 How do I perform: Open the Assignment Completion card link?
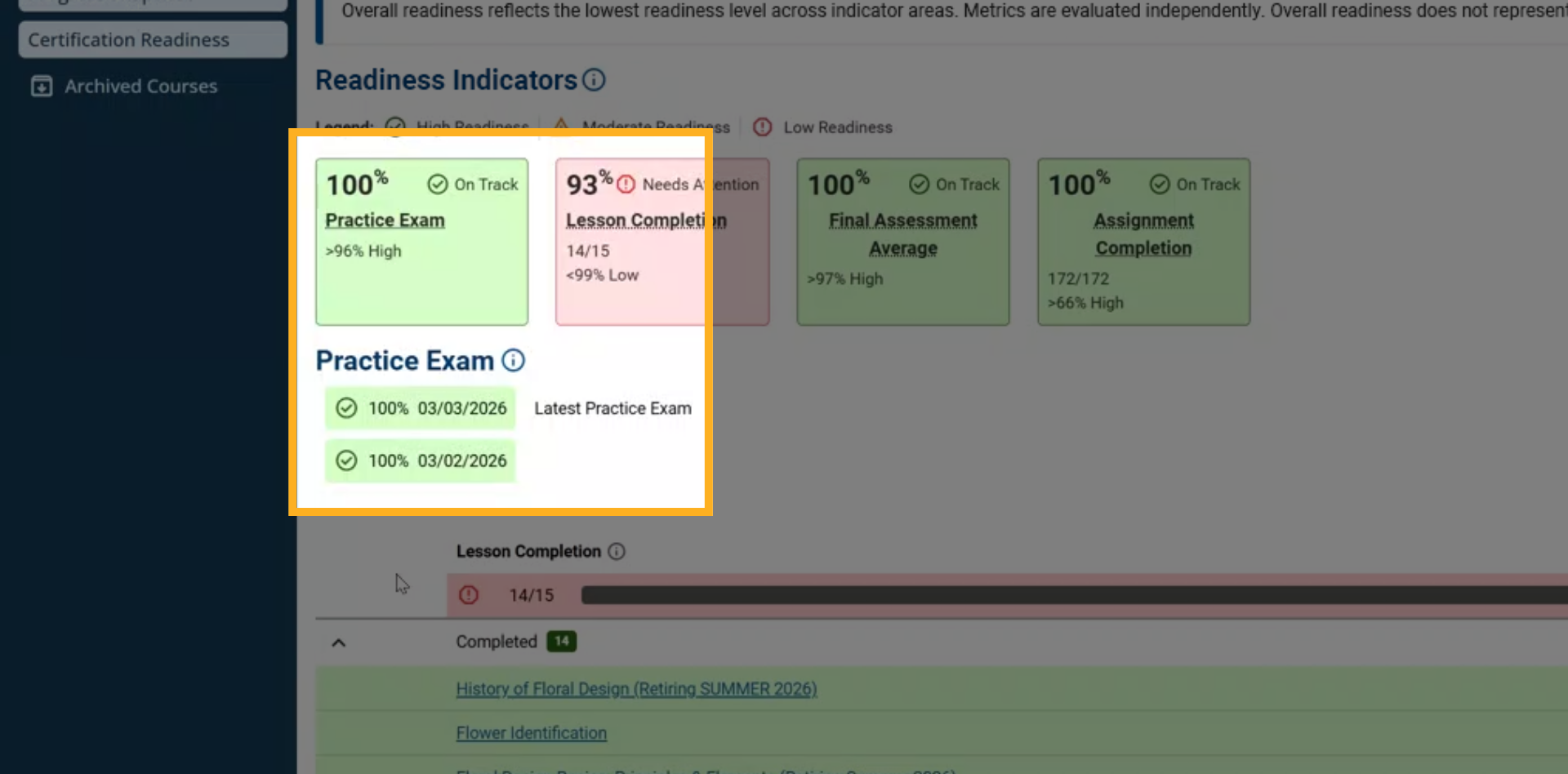coord(1143,234)
